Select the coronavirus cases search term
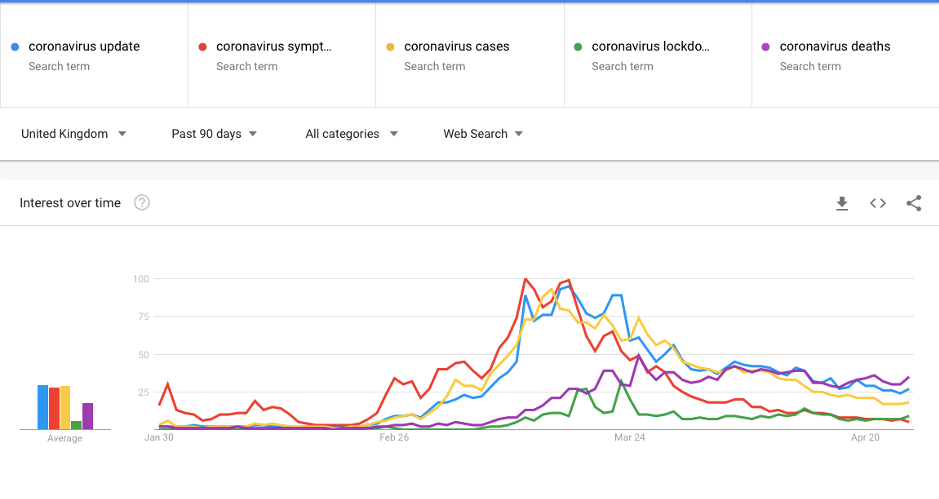The height and width of the screenshot is (499, 939). tap(456, 46)
